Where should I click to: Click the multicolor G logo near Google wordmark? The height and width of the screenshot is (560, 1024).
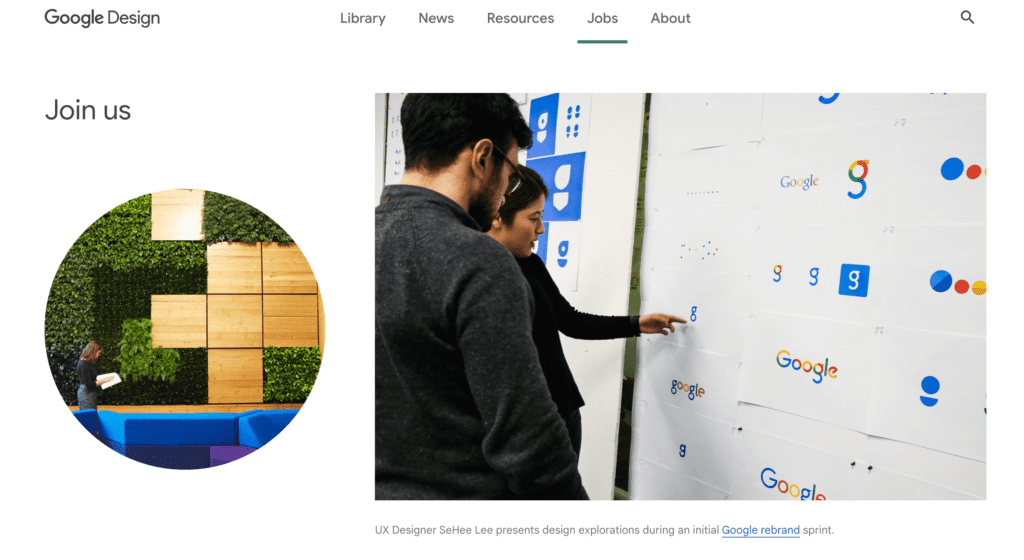click(x=859, y=179)
